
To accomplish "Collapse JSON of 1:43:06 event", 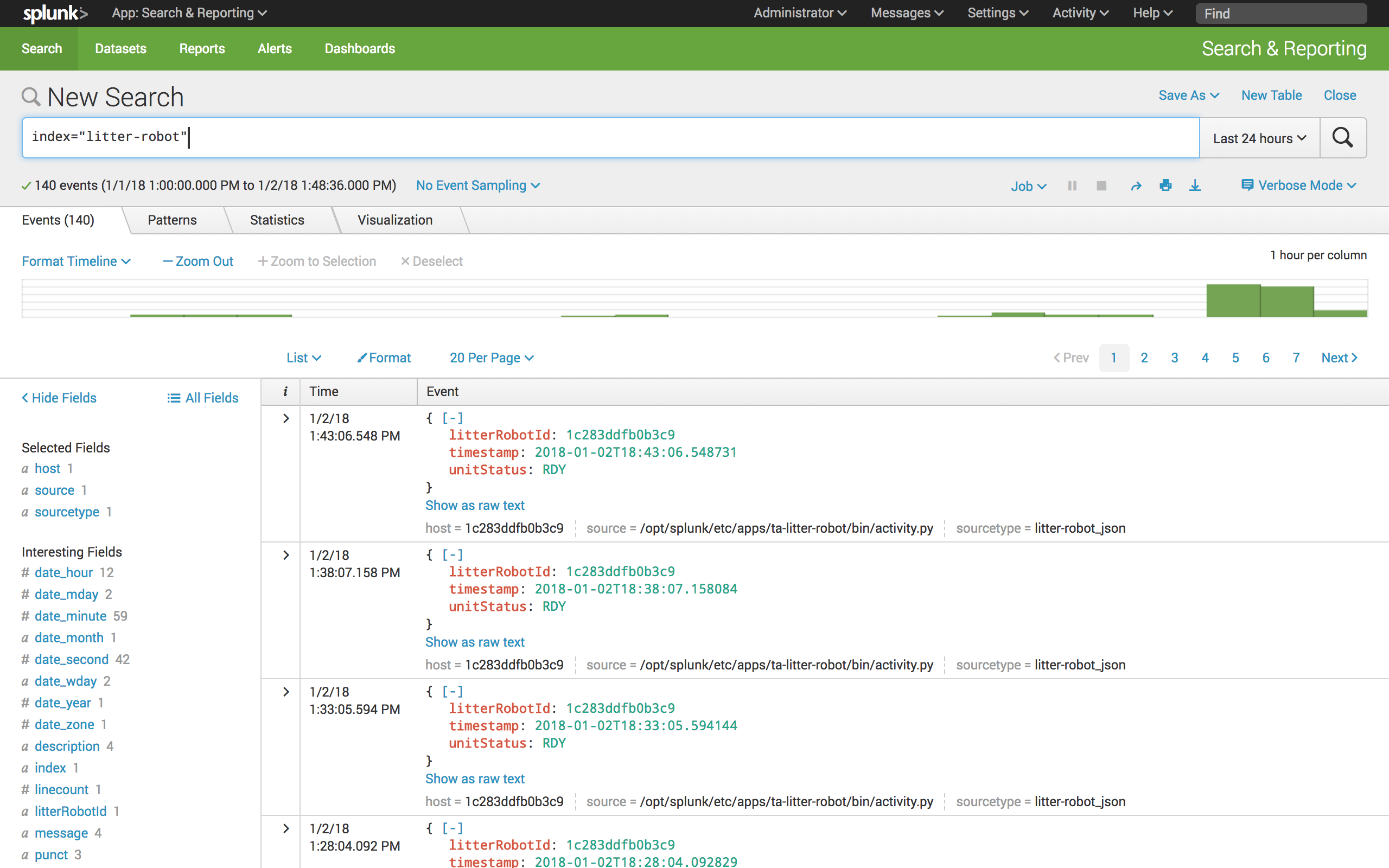I will (x=453, y=418).
